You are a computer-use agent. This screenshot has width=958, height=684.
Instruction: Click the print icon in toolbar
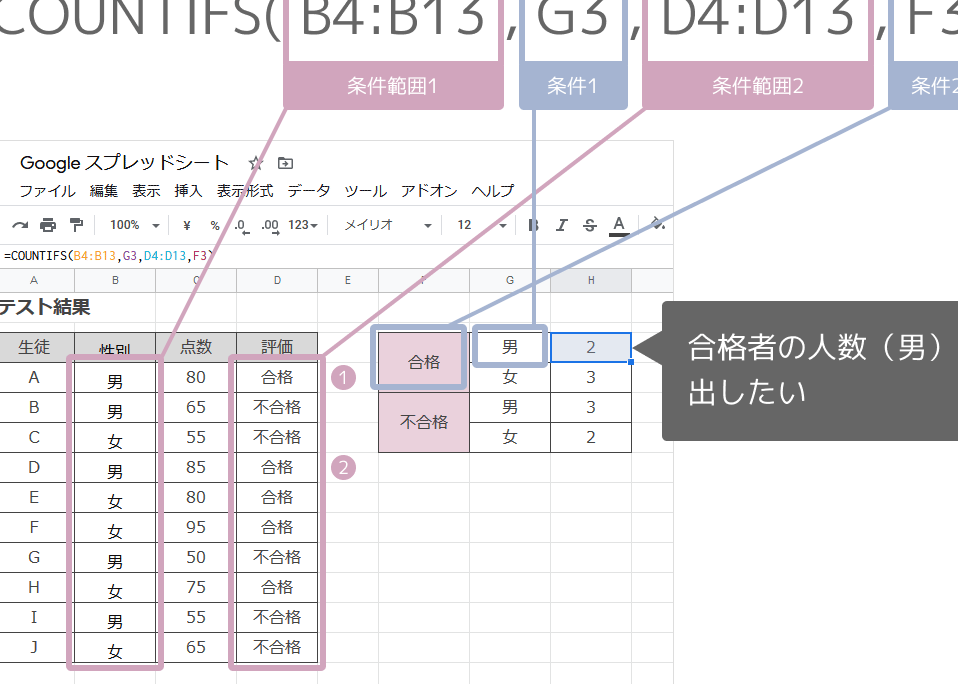coord(48,225)
